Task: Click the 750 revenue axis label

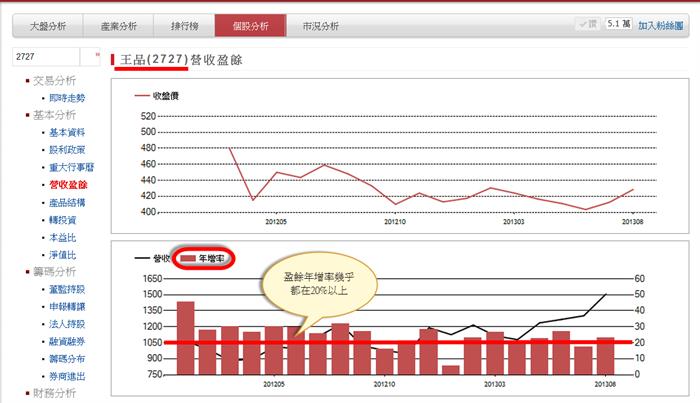Action: coord(154,374)
